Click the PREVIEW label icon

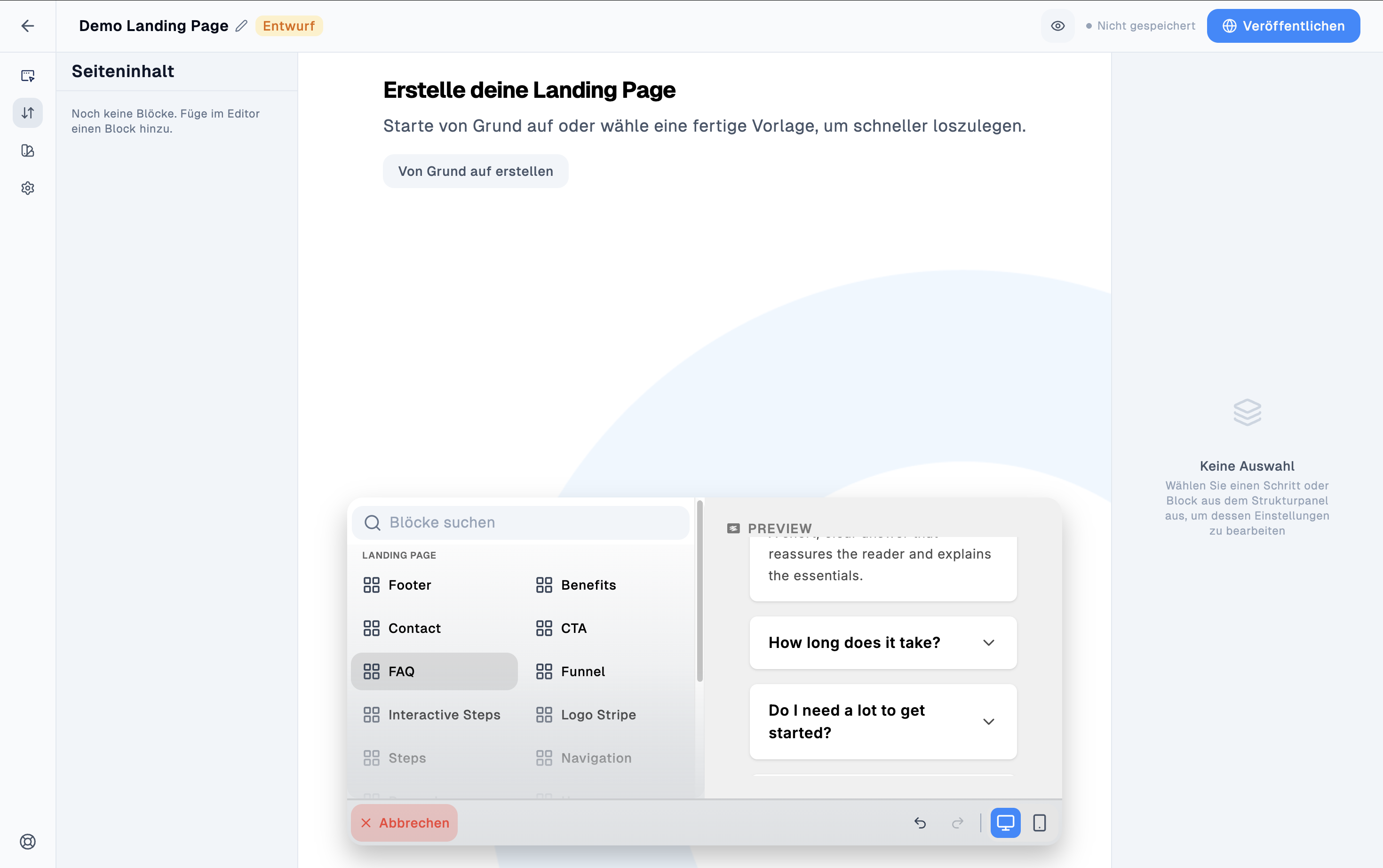[x=733, y=528]
